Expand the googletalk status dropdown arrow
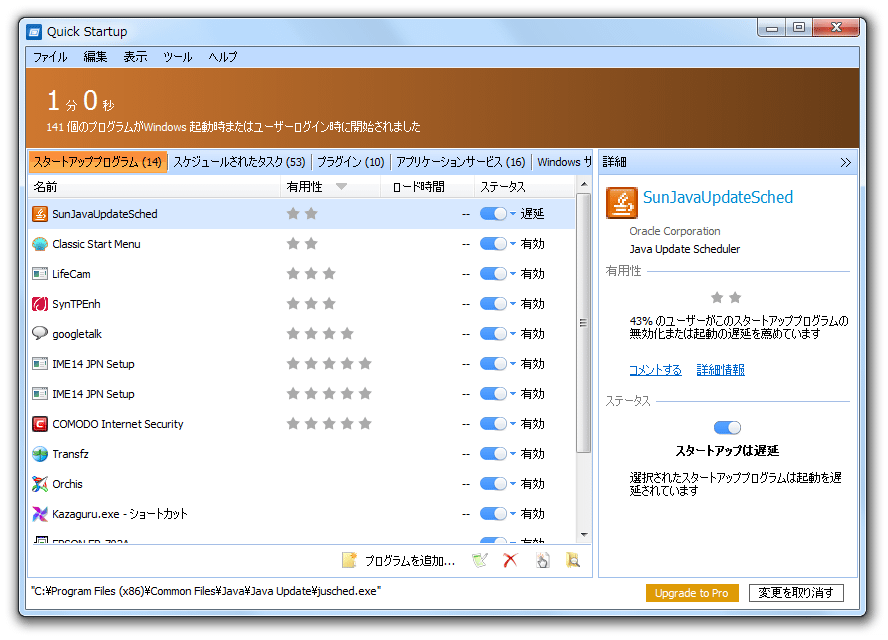The image size is (888, 640). (513, 334)
